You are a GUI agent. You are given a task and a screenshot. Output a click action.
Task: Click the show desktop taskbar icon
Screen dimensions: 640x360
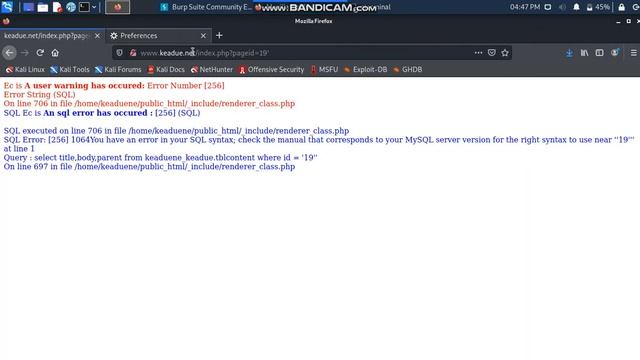pyautogui.click(x=28, y=7)
